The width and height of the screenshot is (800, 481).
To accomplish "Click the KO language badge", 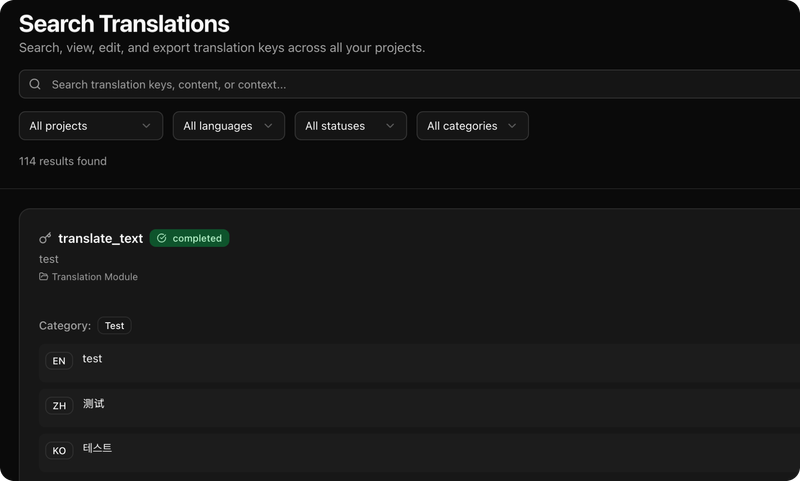I will tap(59, 451).
